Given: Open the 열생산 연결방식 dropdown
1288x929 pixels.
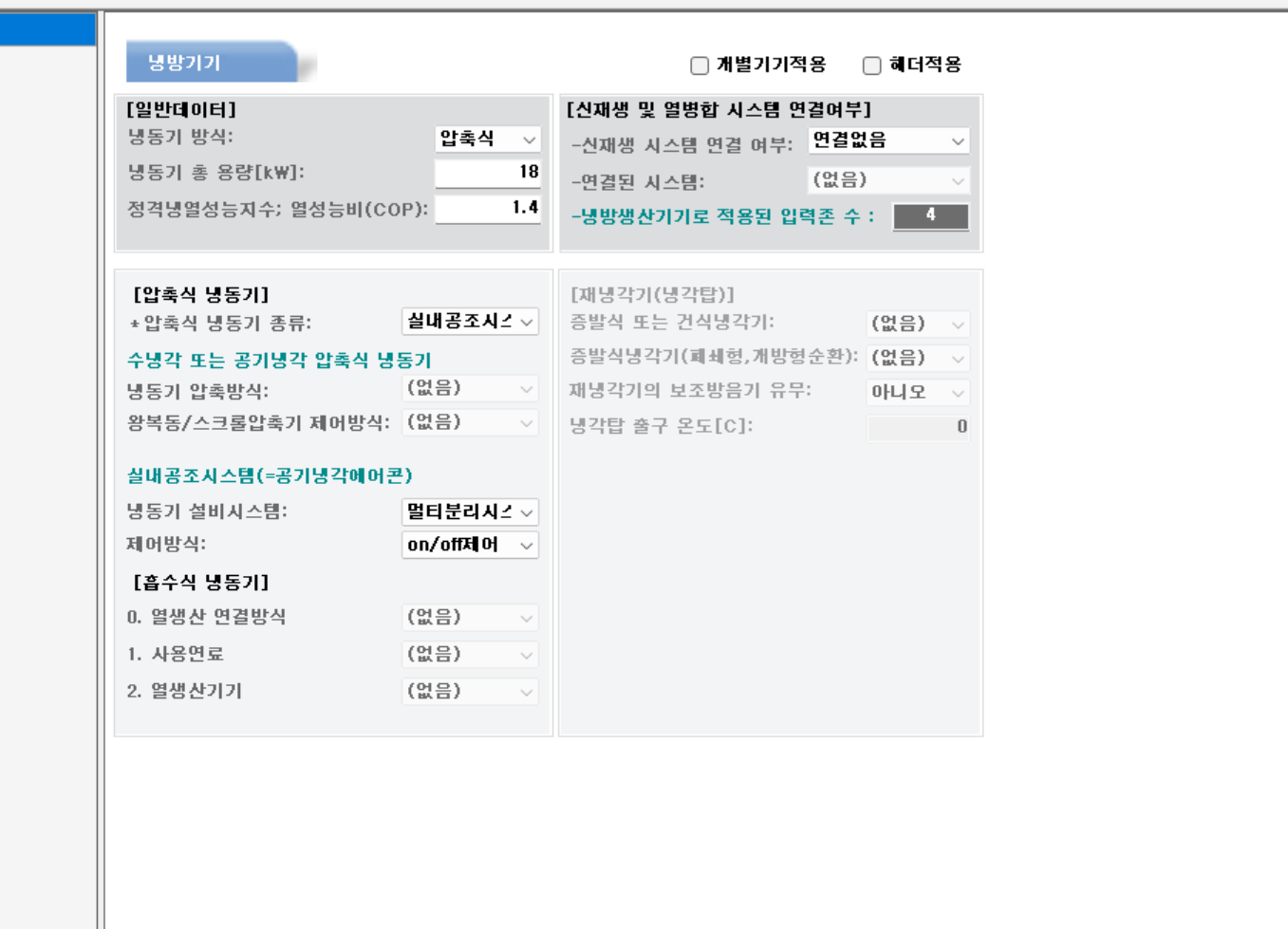Looking at the screenshot, I should click(x=470, y=618).
